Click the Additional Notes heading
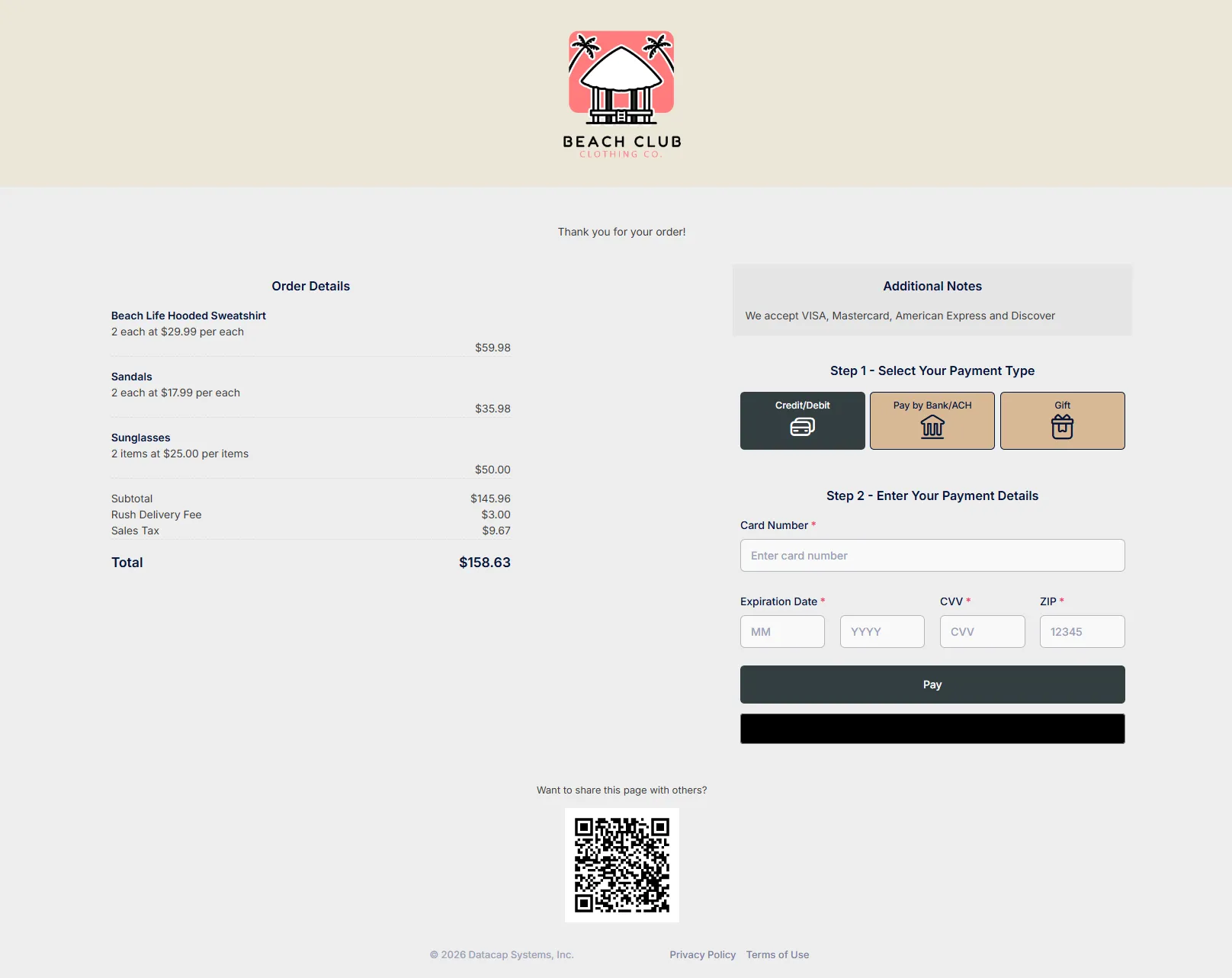Image resolution: width=1232 pixels, height=978 pixels. pos(932,286)
